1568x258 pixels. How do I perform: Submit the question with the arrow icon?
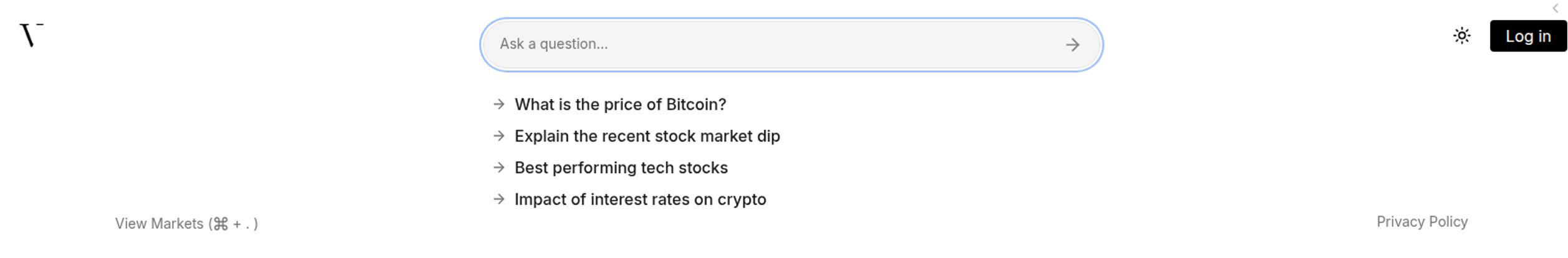[x=1072, y=45]
